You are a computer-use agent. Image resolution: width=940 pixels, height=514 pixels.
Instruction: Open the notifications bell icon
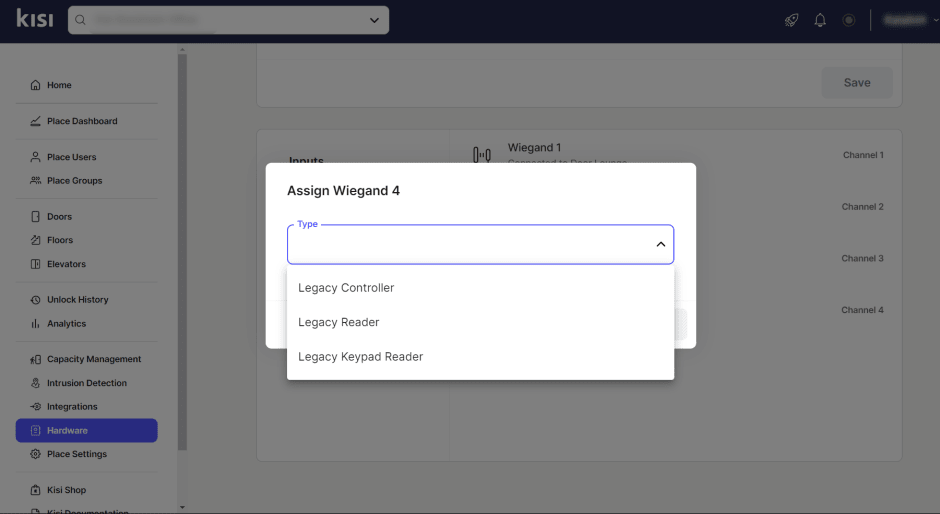(820, 20)
